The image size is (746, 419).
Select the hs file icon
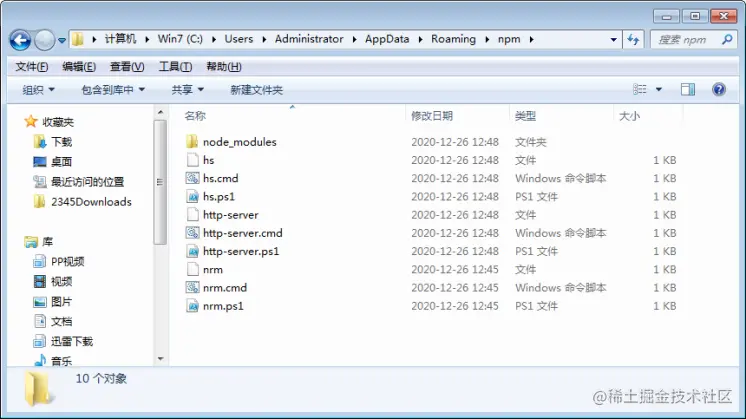(192, 160)
